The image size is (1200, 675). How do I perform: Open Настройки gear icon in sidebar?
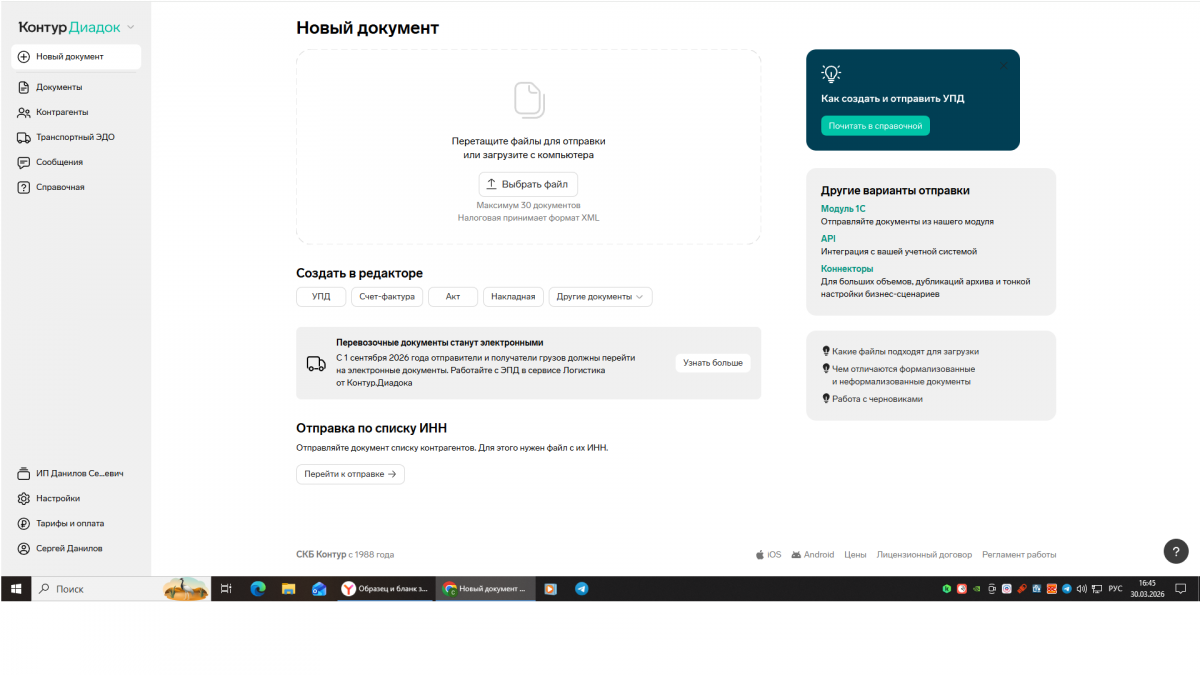(x=24, y=498)
